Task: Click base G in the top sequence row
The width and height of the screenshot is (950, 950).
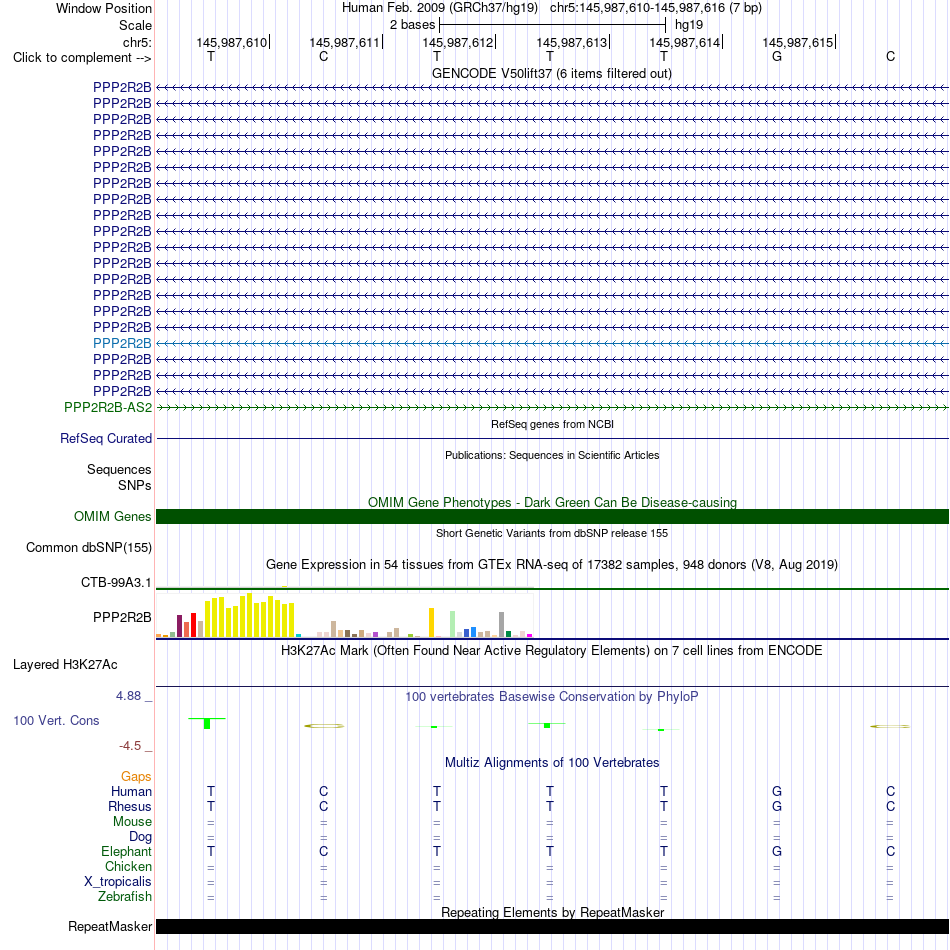Action: tap(777, 56)
